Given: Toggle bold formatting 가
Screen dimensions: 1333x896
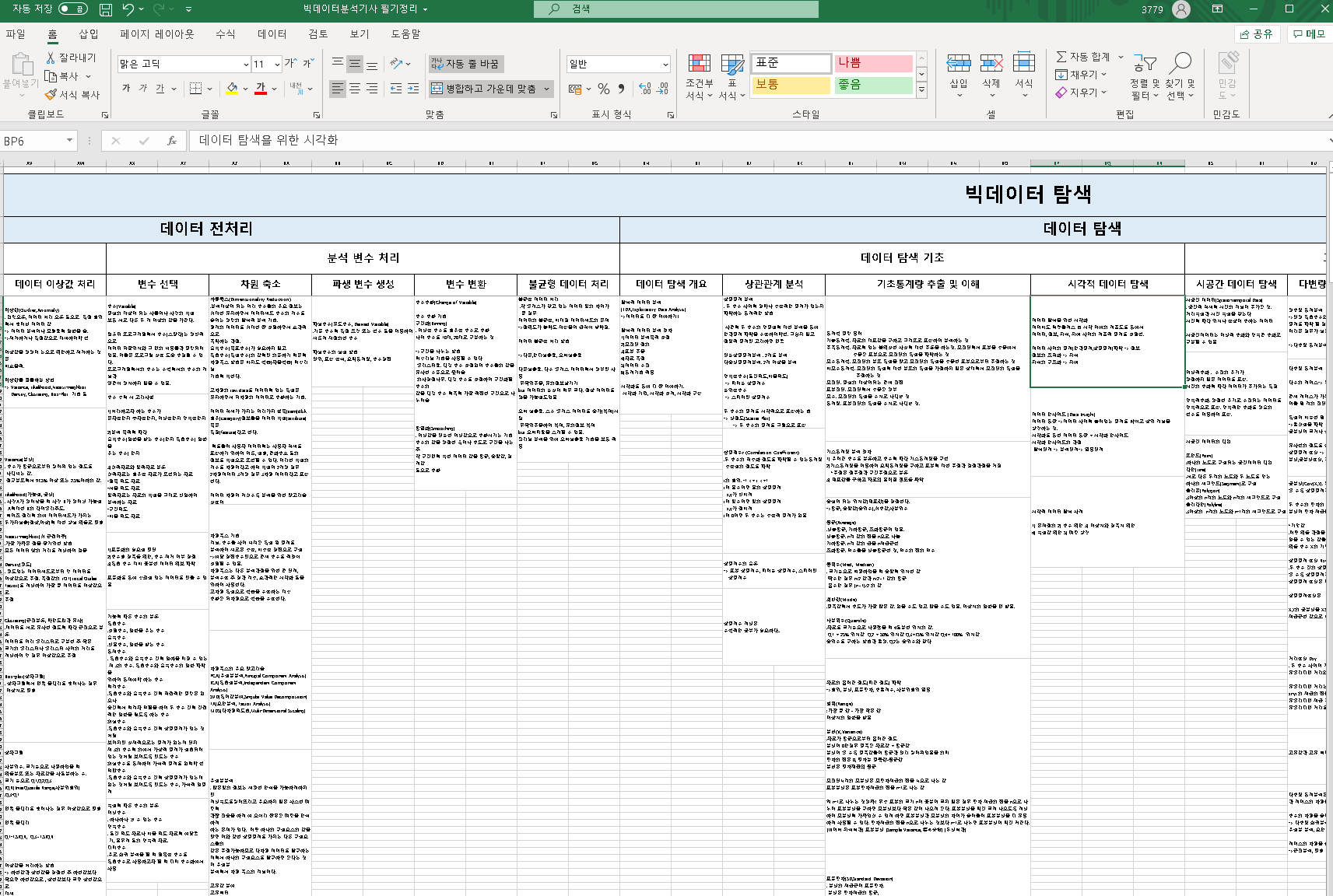Looking at the screenshot, I should click(x=126, y=89).
